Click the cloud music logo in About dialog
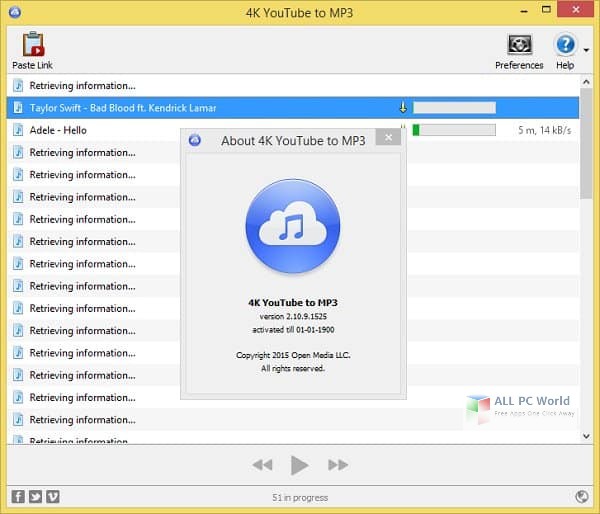 pos(293,226)
